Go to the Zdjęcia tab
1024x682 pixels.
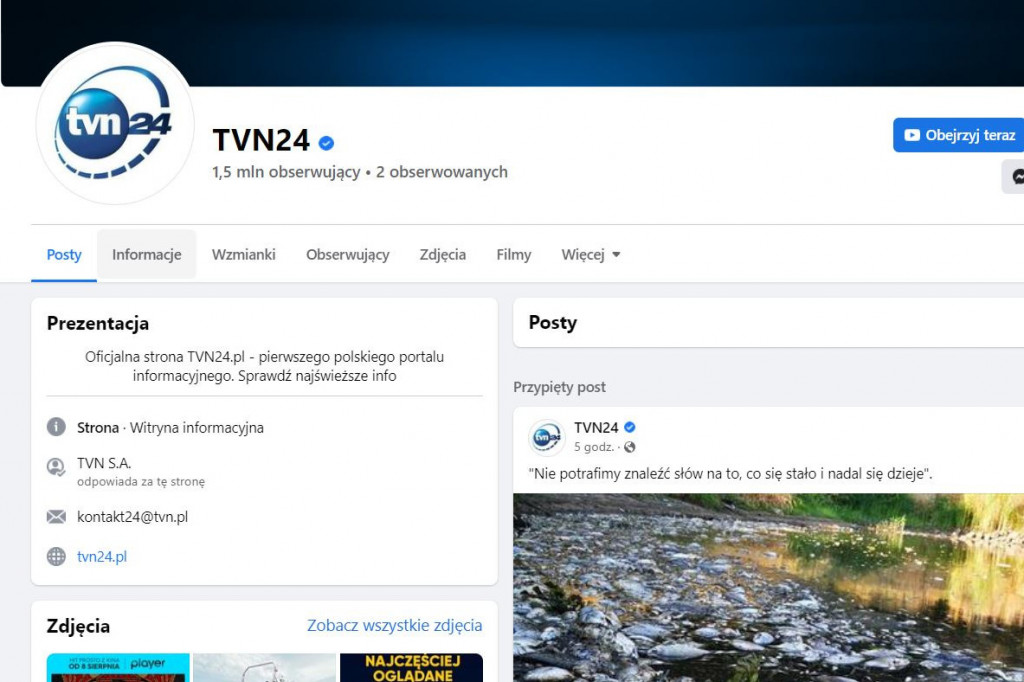click(x=443, y=255)
